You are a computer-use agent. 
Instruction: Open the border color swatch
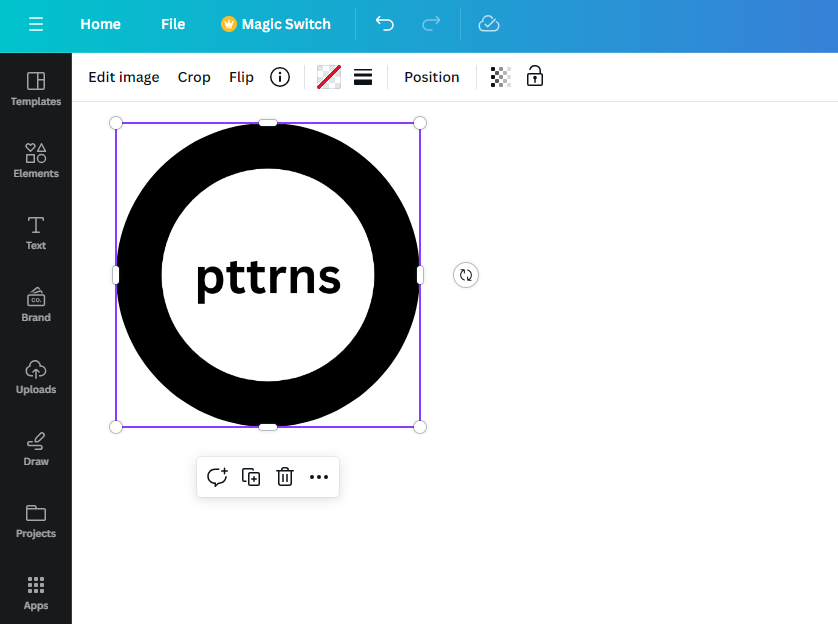[329, 77]
